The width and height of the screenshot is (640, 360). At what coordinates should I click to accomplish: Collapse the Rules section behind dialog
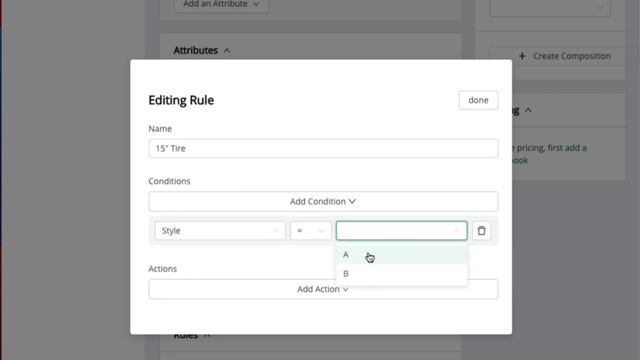coord(207,335)
